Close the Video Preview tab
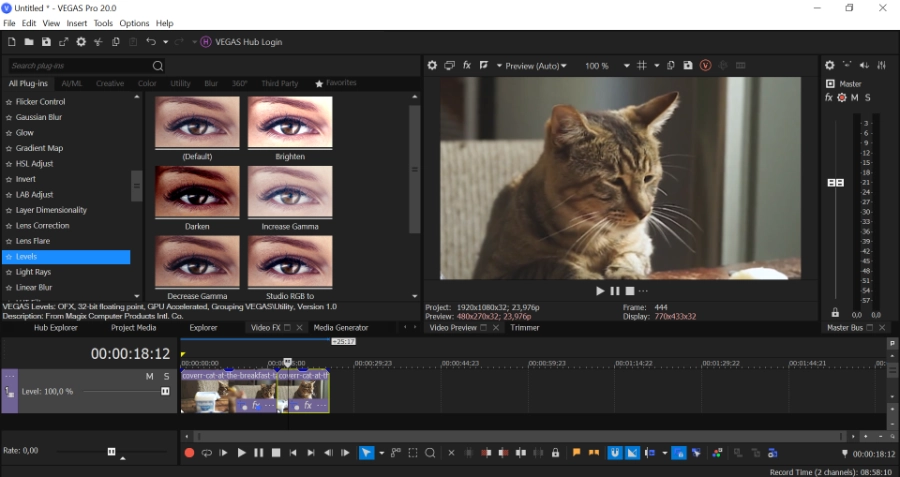Viewport: 900px width, 477px height. 496,328
